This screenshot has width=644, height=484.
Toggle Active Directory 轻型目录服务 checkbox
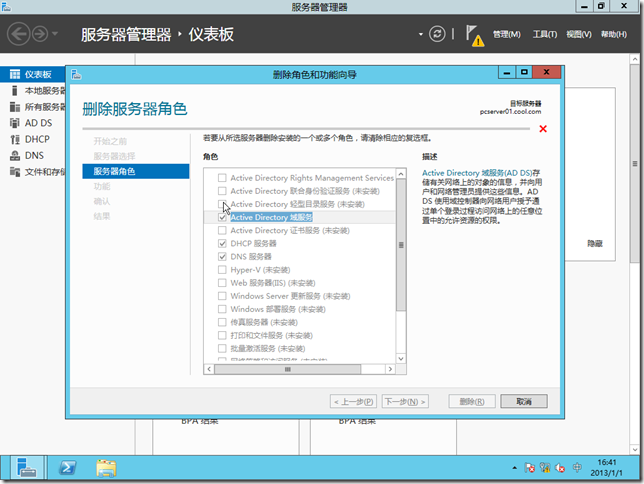[x=222, y=204]
